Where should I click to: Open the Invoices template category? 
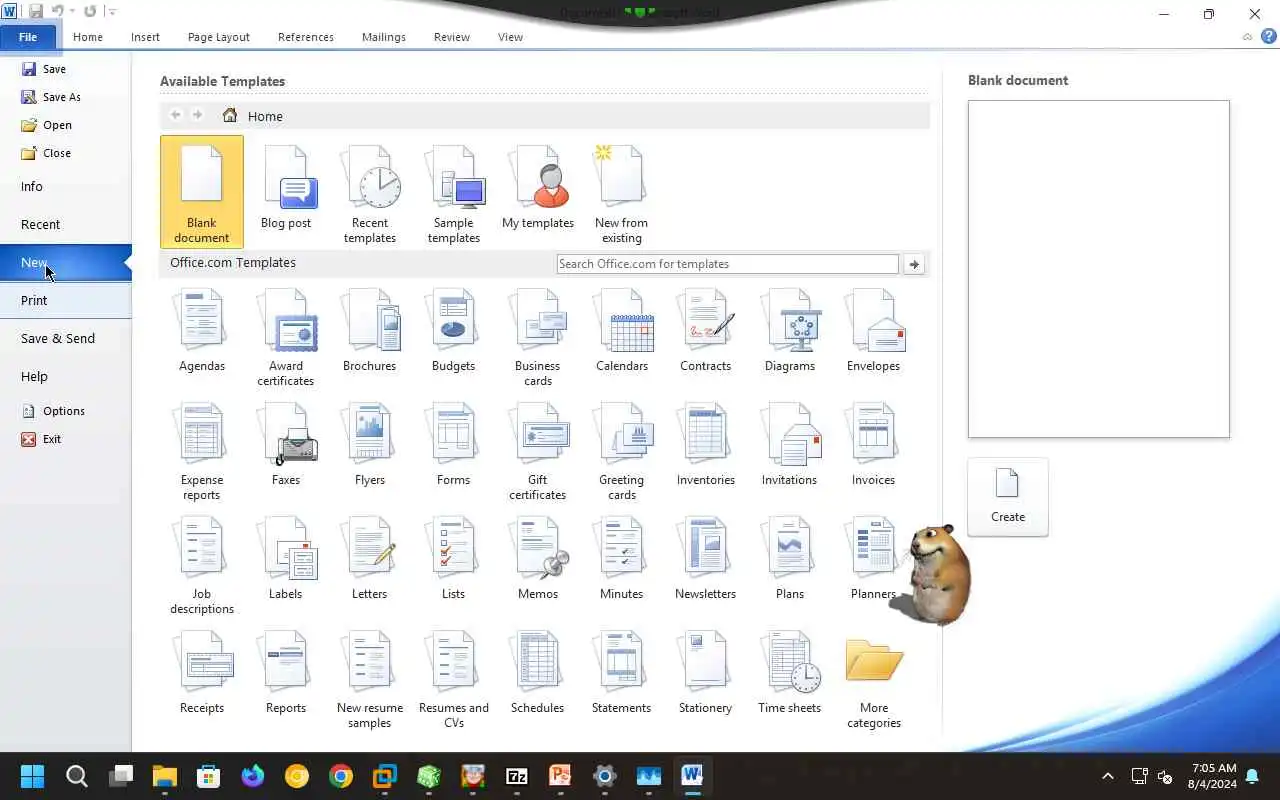[874, 445]
